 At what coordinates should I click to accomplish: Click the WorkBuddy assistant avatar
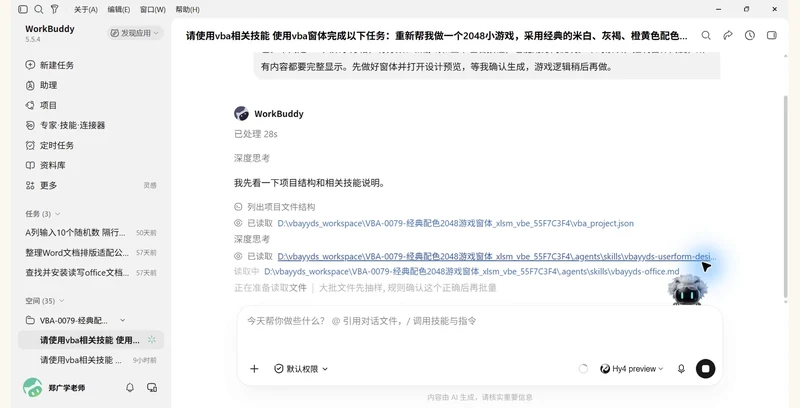(241, 113)
